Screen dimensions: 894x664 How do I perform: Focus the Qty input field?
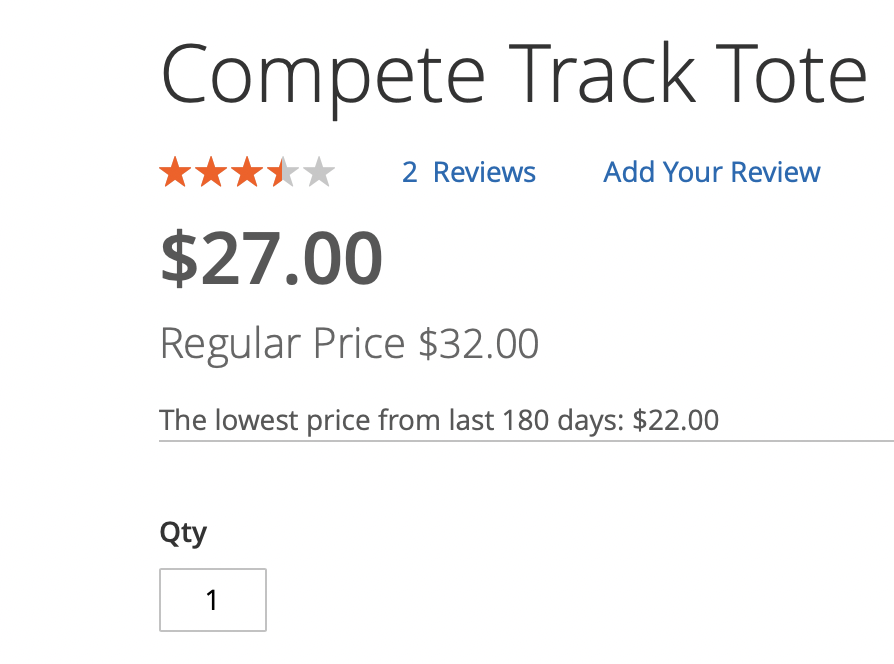213,600
